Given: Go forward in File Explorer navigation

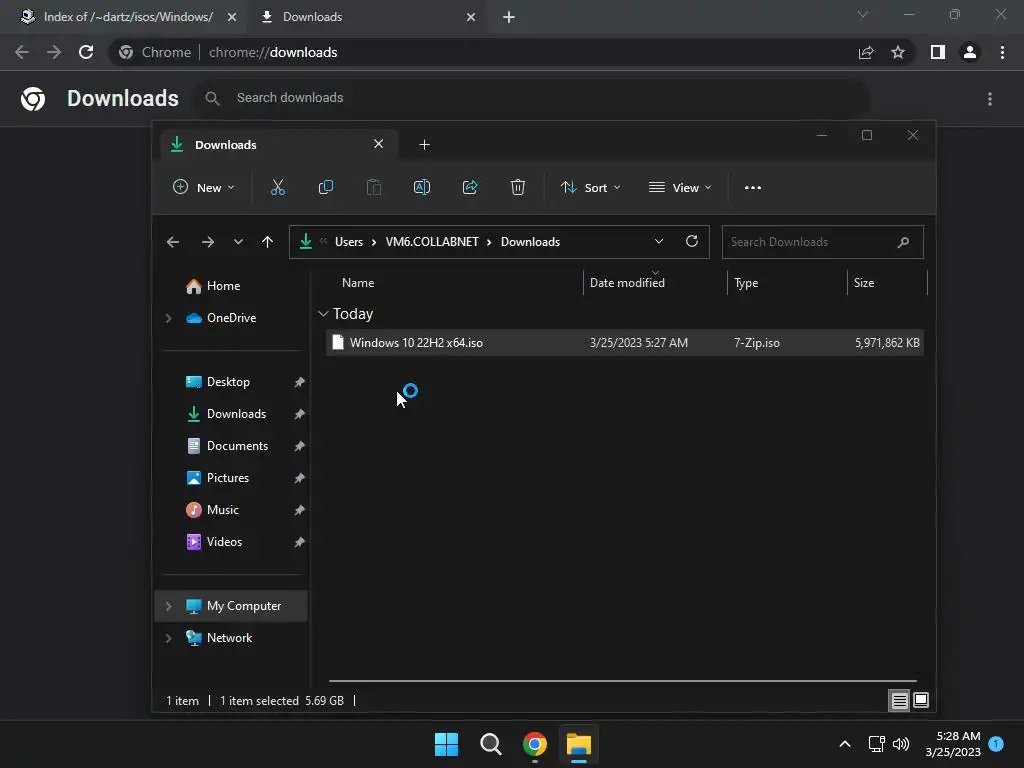Looking at the screenshot, I should (x=208, y=242).
